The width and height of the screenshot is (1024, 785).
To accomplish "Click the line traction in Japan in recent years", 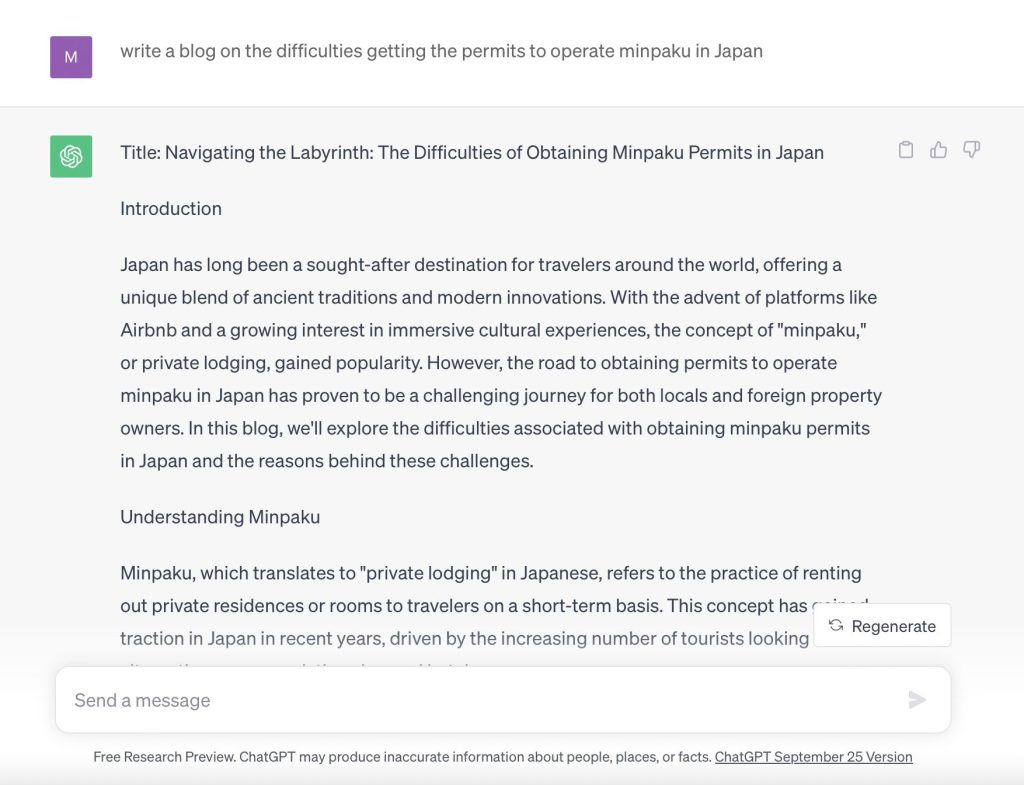I will click(464, 638).
